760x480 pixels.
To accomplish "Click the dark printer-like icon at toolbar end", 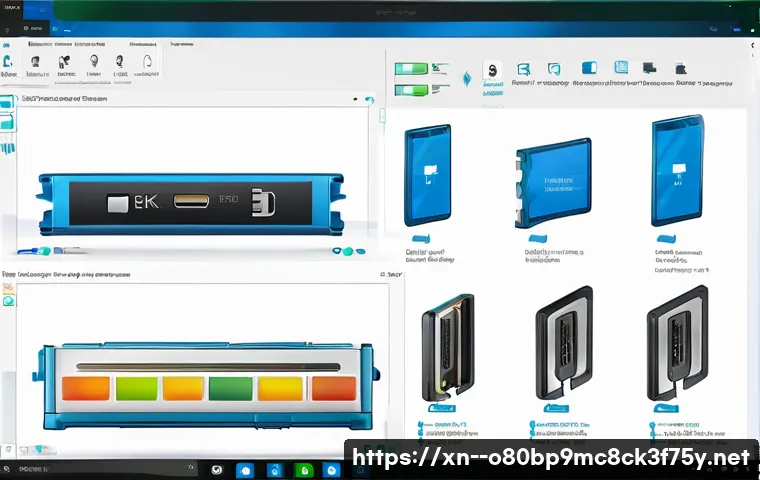I will point(681,68).
